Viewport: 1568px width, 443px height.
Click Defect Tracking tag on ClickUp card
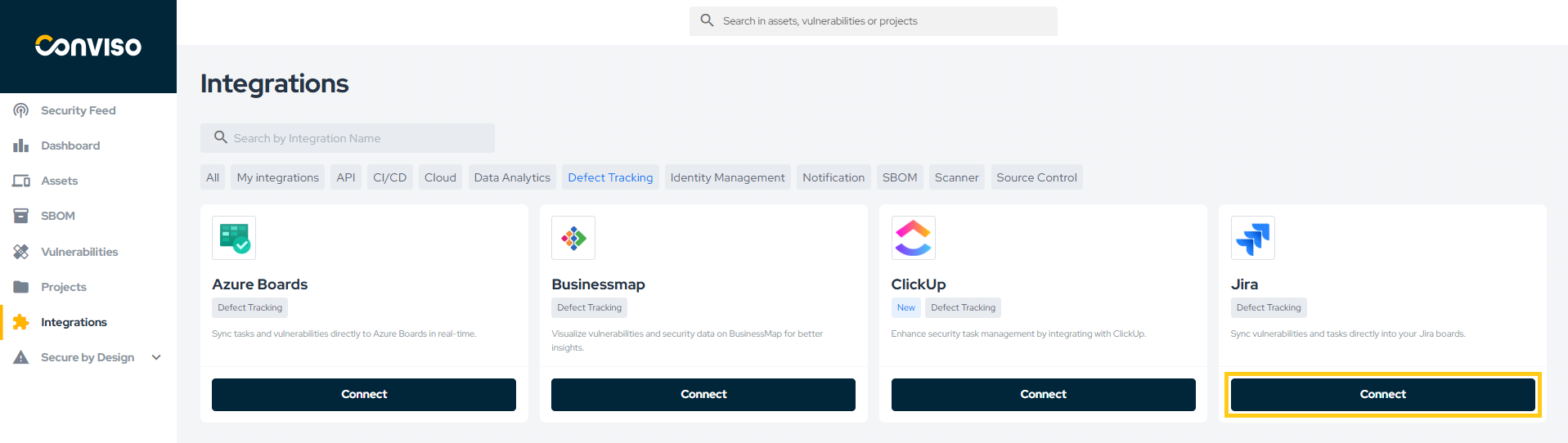click(964, 307)
